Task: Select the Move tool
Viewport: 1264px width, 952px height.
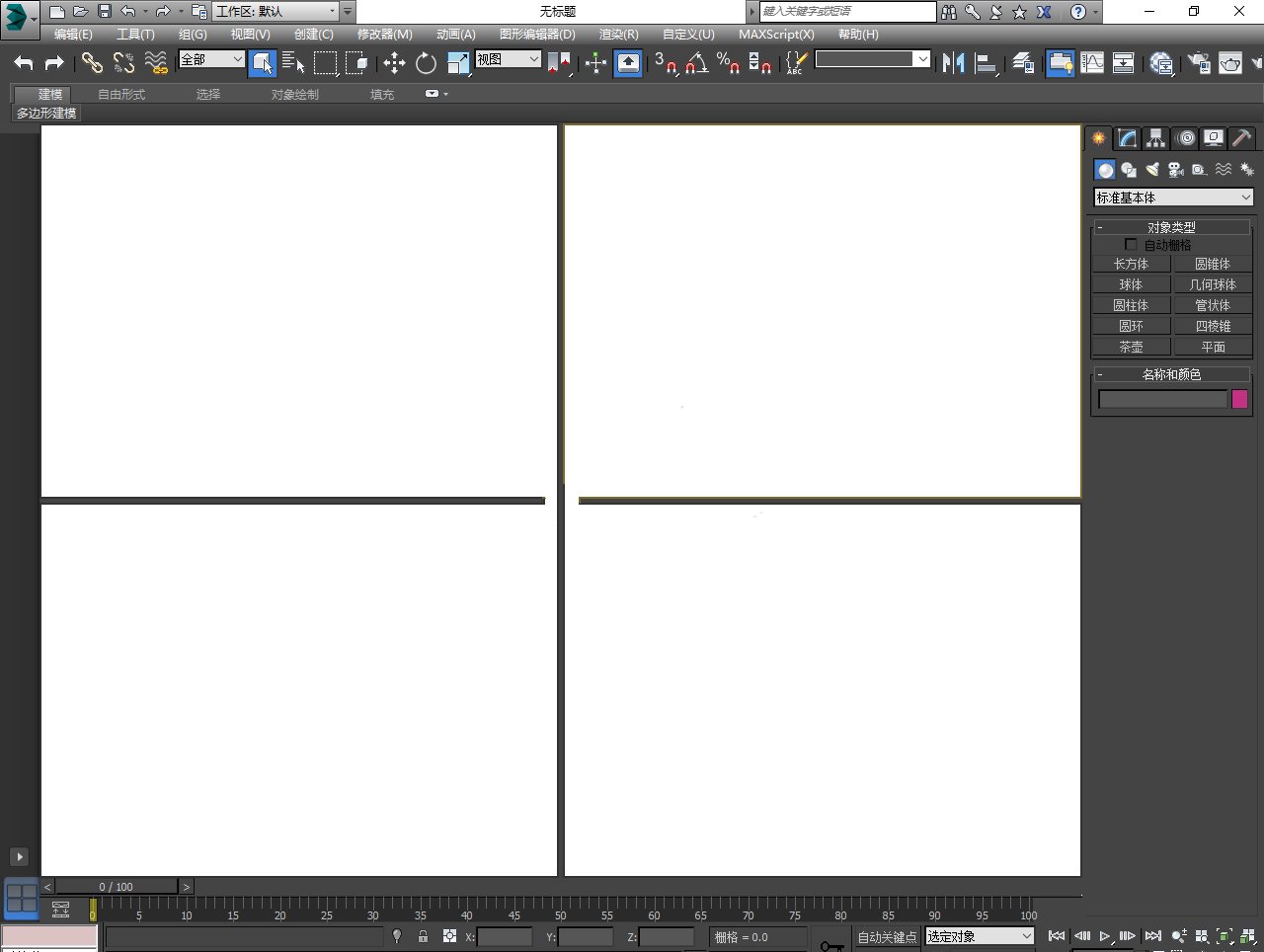Action: [x=394, y=63]
